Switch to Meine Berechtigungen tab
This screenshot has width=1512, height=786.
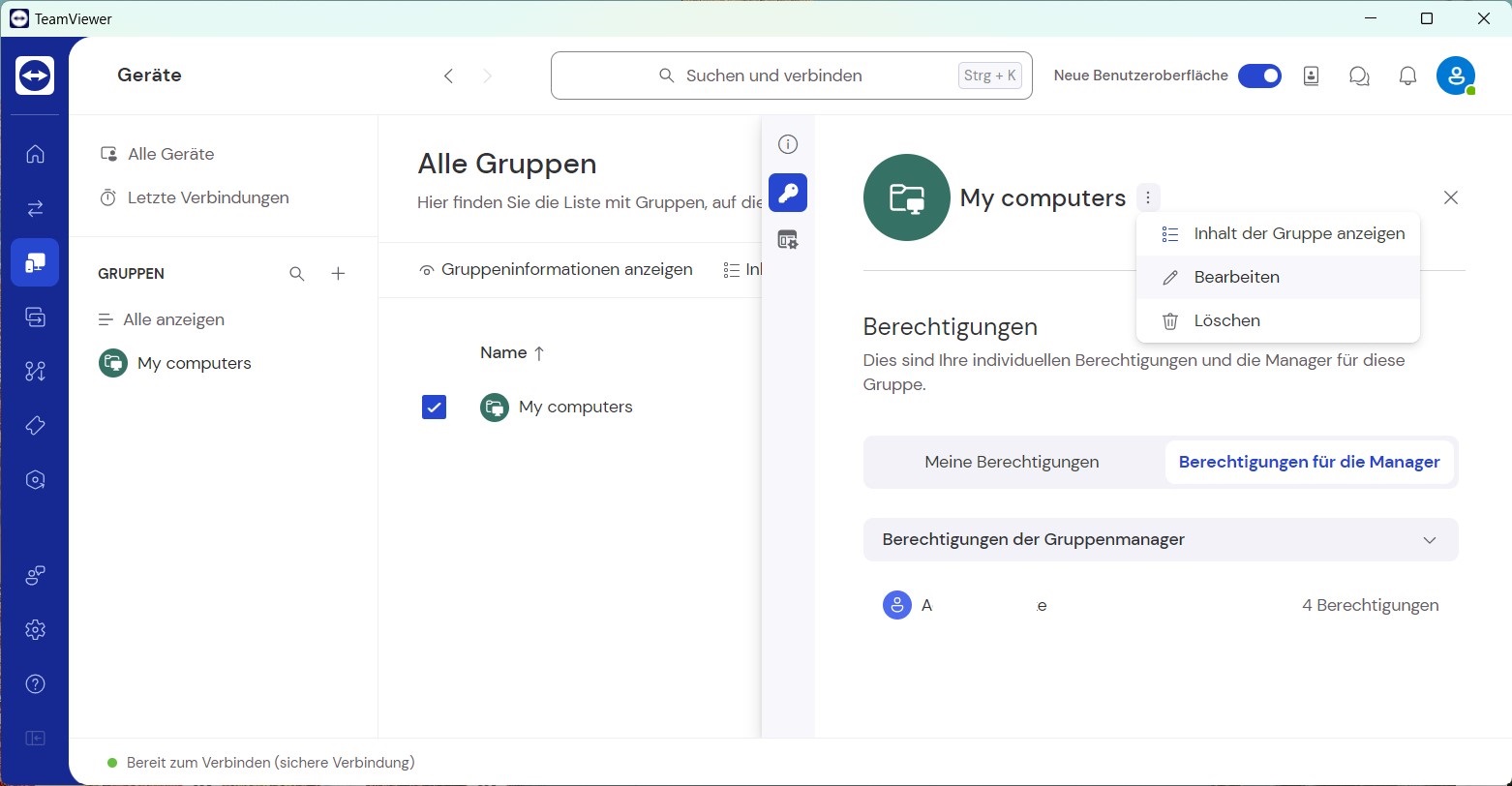coord(1012,462)
